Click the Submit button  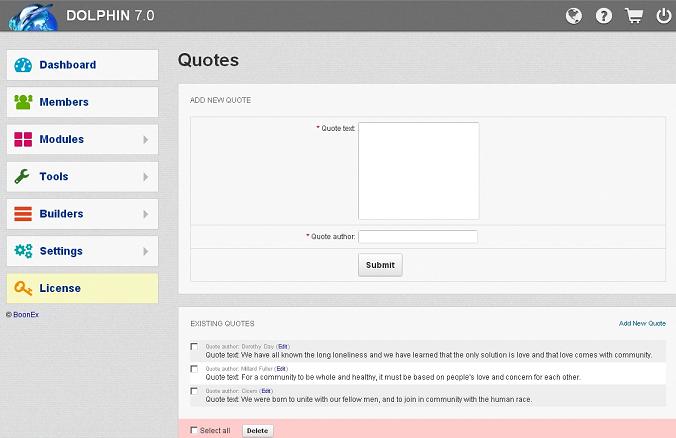380,265
